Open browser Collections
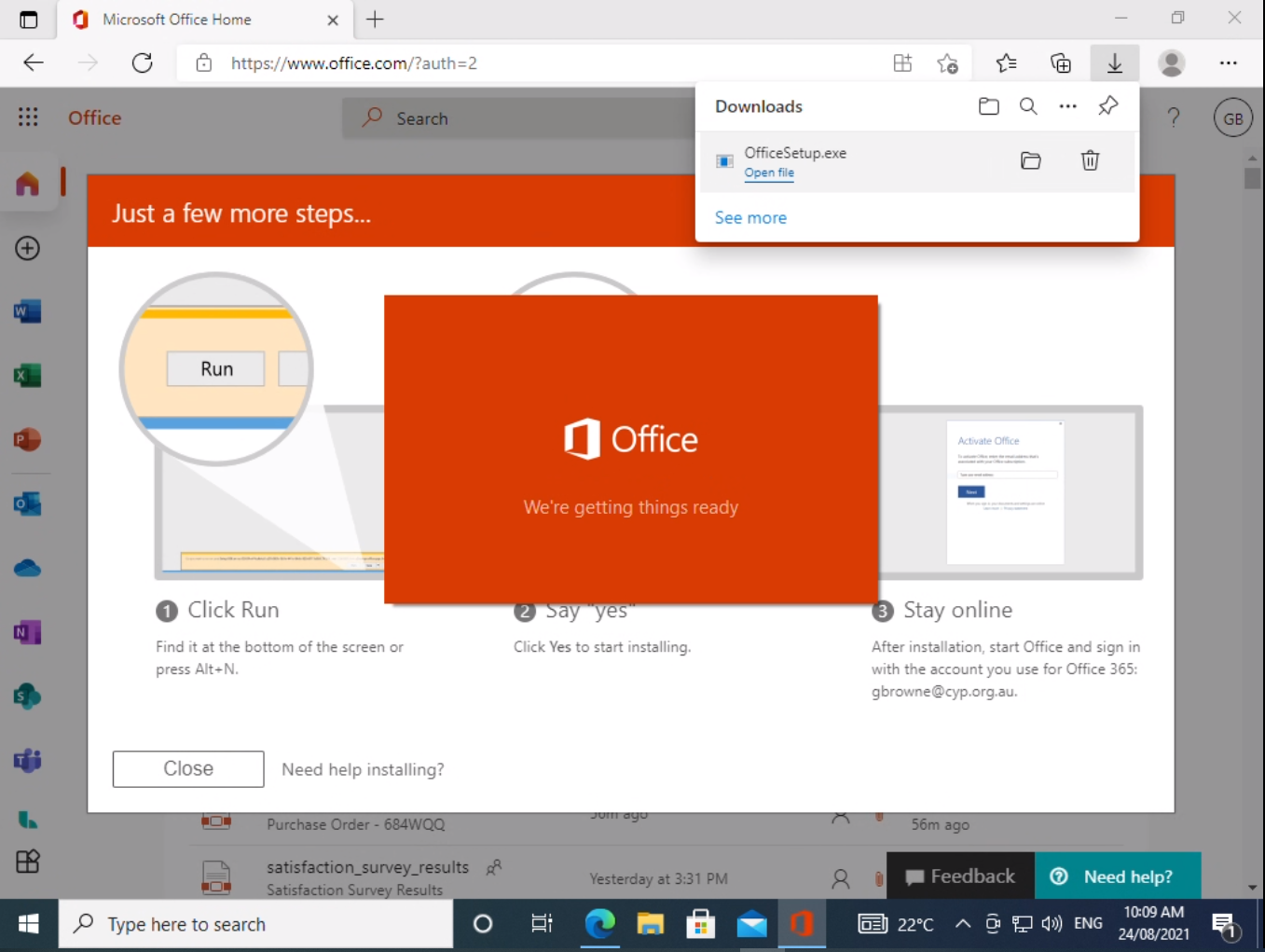The width and height of the screenshot is (1265, 952). pyautogui.click(x=1061, y=63)
